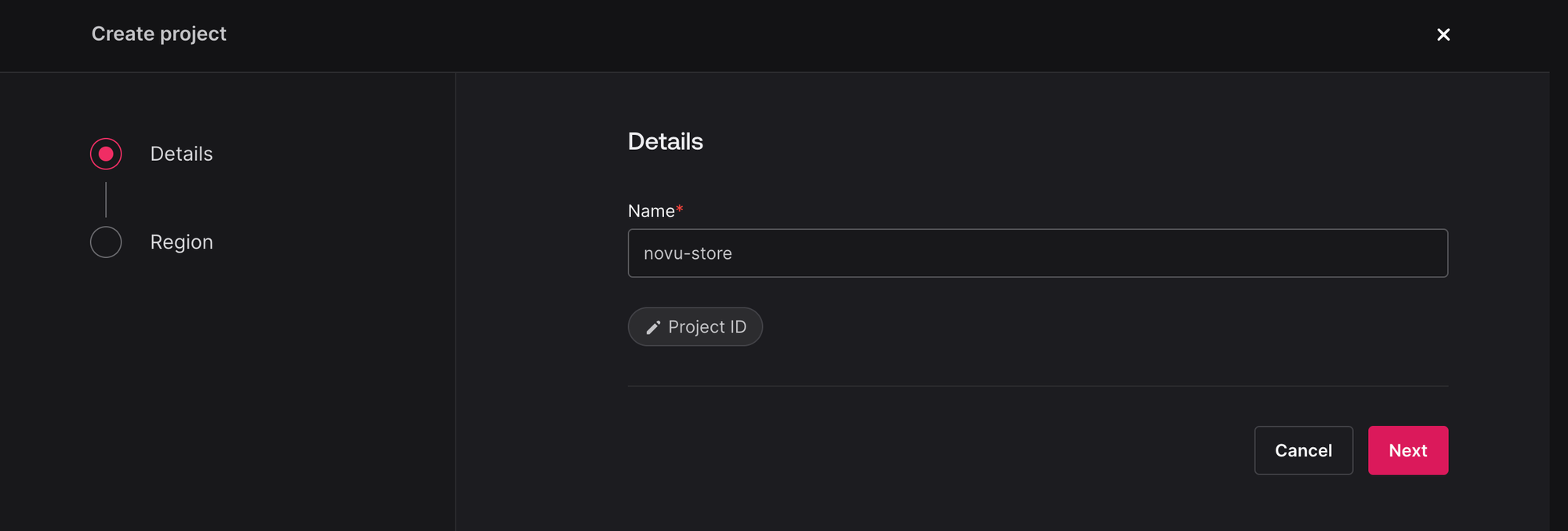This screenshot has width=1568, height=531.
Task: Click the dismiss cross on the Create project modal
Action: pyautogui.click(x=1443, y=35)
